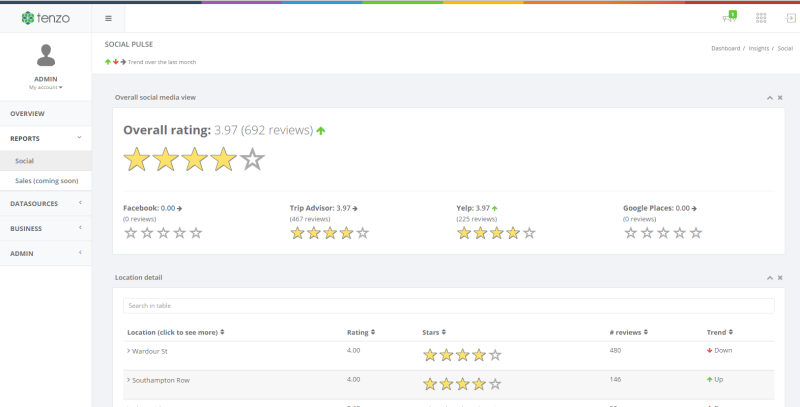Click the (225 reviews) text

477,219
